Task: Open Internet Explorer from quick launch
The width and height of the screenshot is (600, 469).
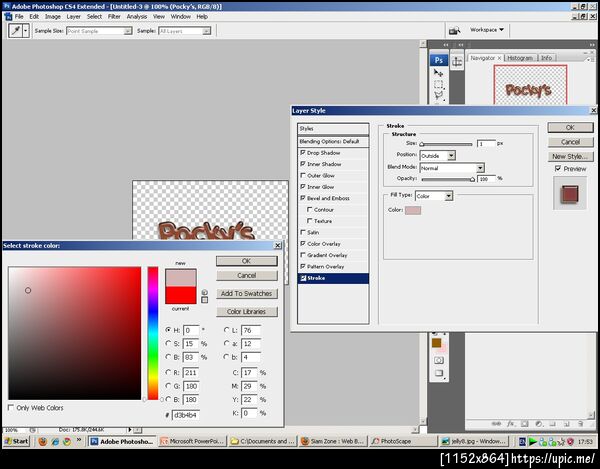Action: (x=55, y=441)
